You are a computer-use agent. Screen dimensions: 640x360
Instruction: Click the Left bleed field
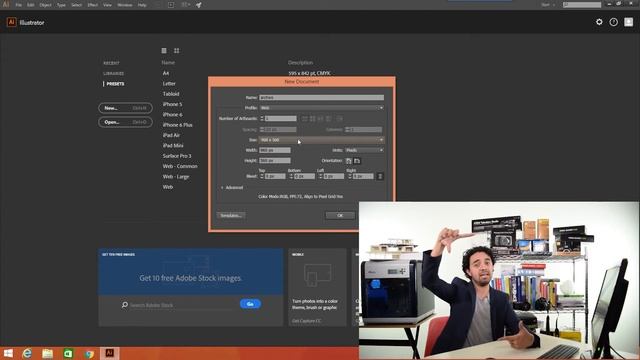pos(334,176)
